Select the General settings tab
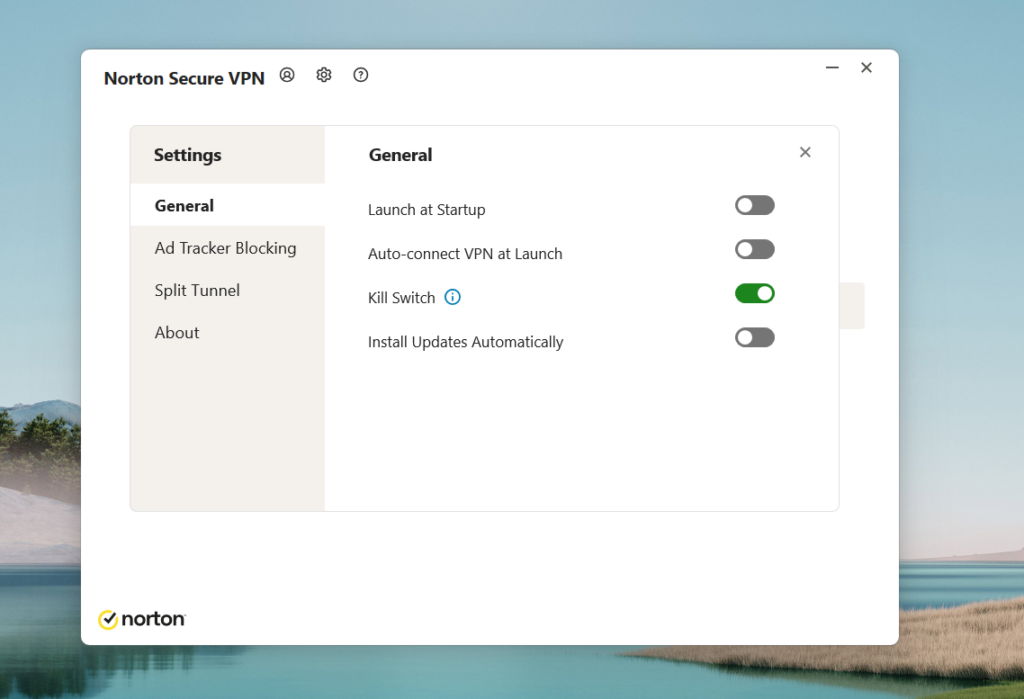Screen dimensions: 1024x699 pyautogui.click(x=184, y=205)
